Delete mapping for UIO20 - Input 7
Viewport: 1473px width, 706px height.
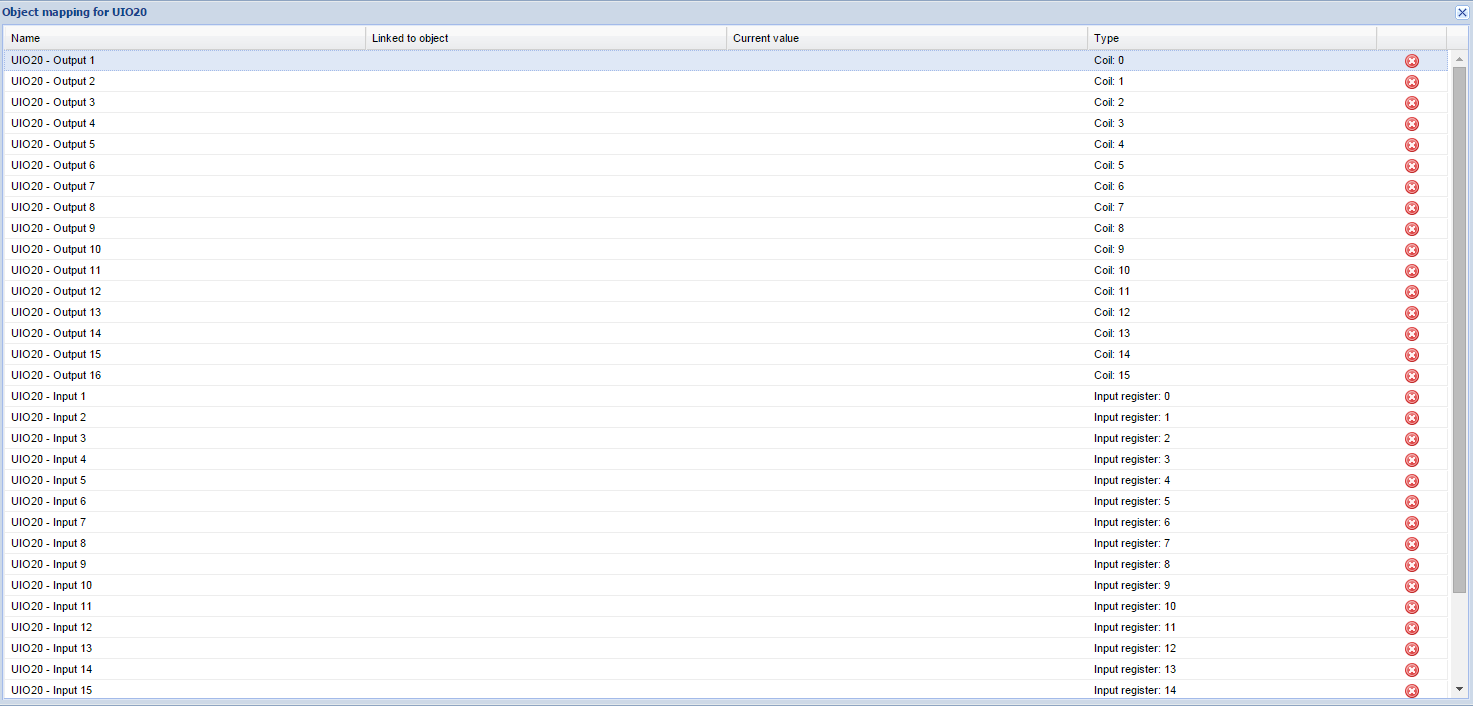click(1412, 523)
